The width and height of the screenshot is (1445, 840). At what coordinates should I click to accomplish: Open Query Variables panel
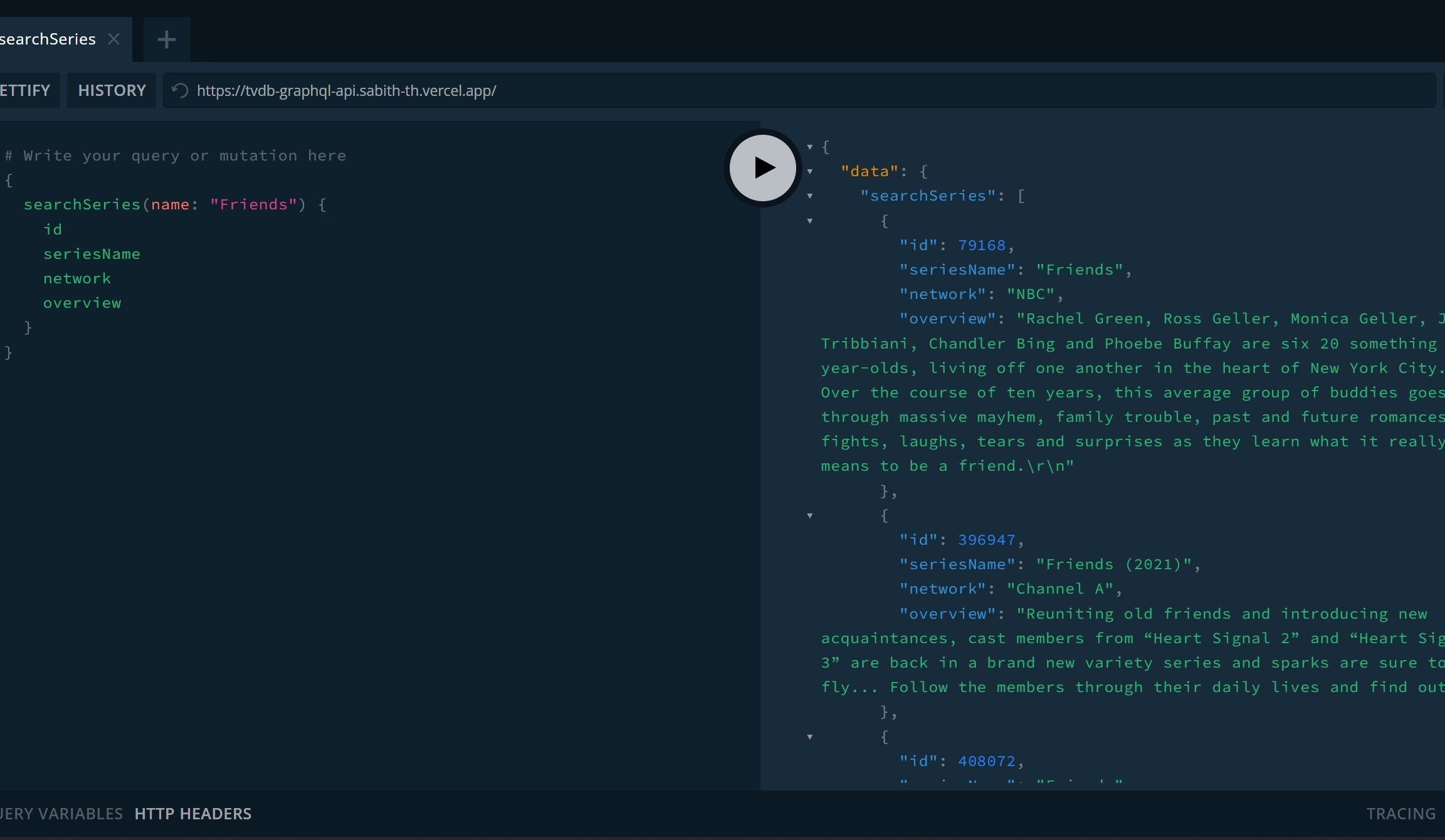58,813
